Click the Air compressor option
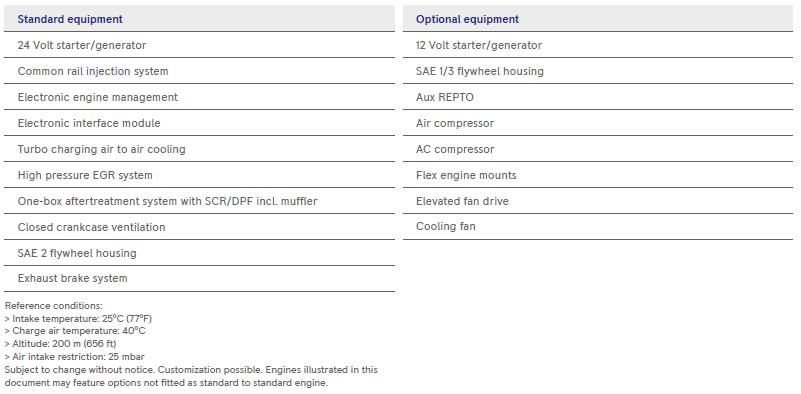This screenshot has height=394, width=801. pos(598,123)
